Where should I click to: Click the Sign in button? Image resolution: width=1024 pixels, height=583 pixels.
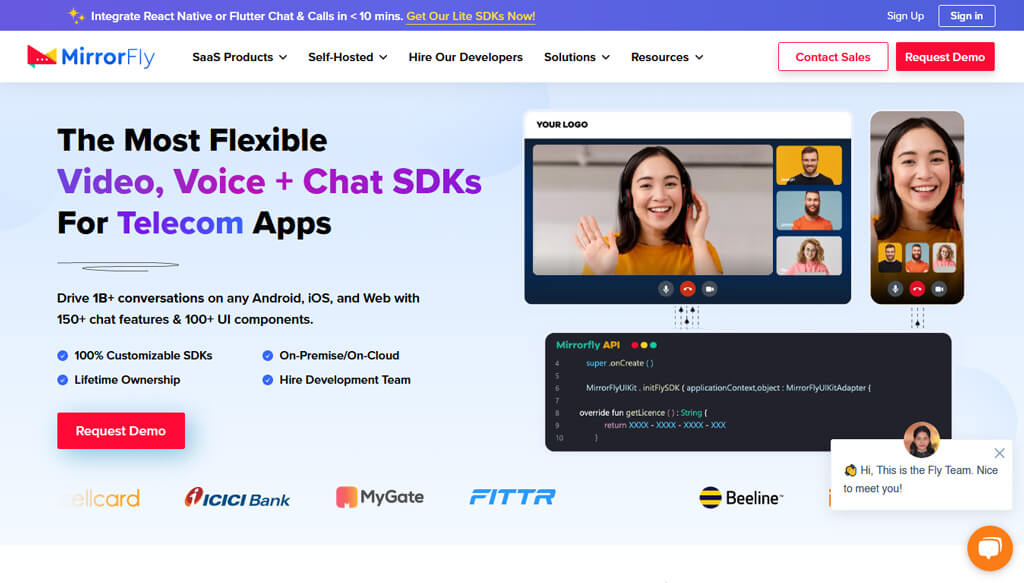pos(967,16)
